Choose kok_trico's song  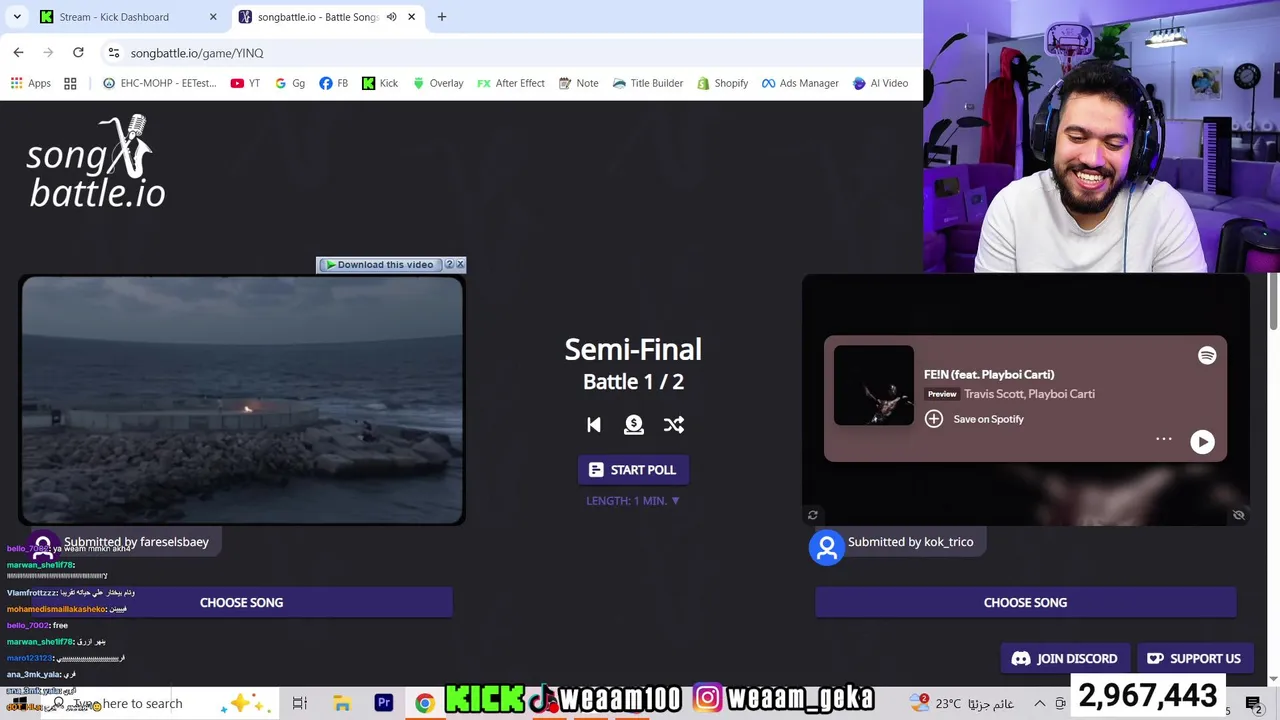click(1025, 602)
